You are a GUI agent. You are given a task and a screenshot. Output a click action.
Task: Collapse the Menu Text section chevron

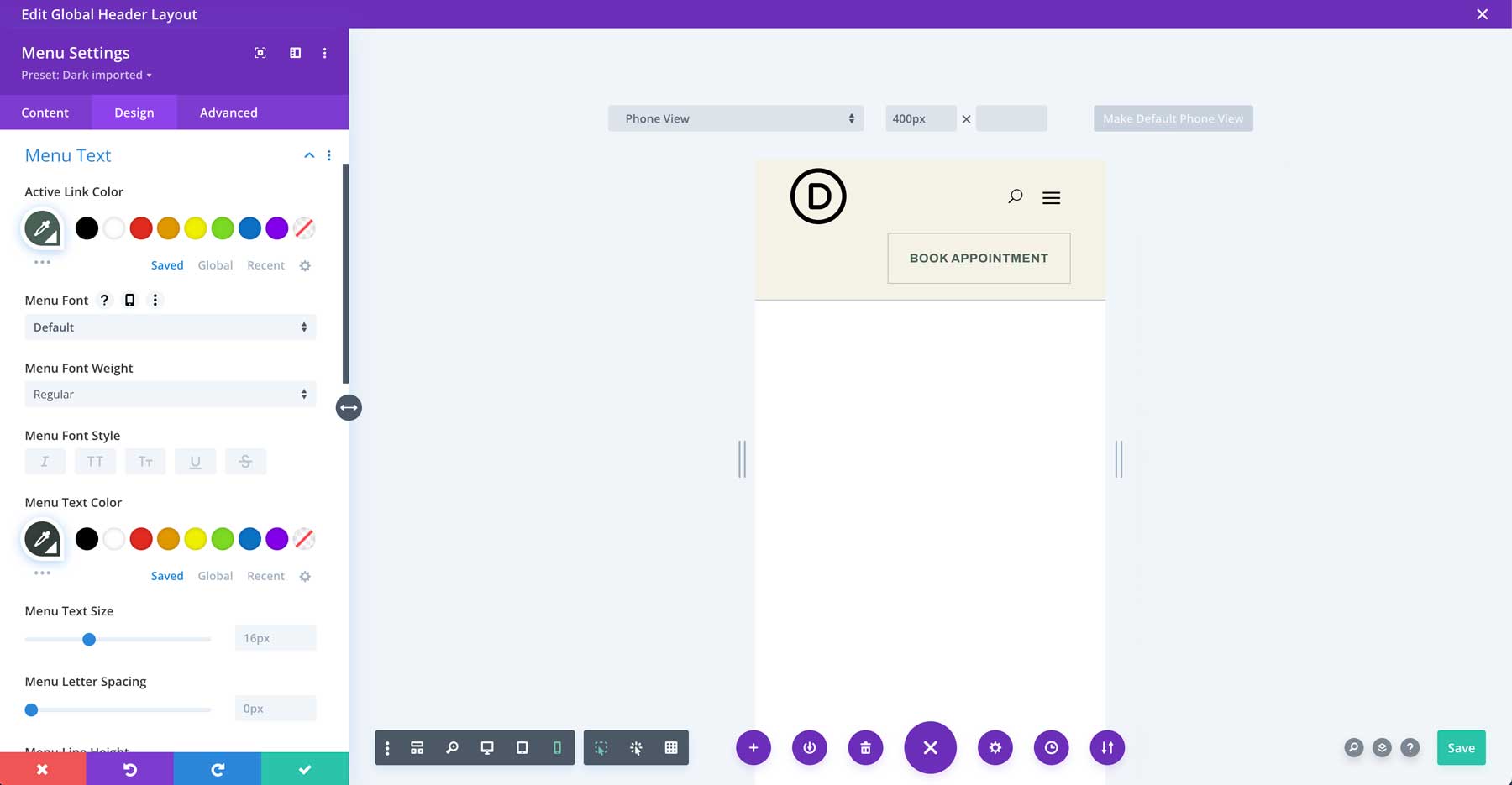click(309, 155)
